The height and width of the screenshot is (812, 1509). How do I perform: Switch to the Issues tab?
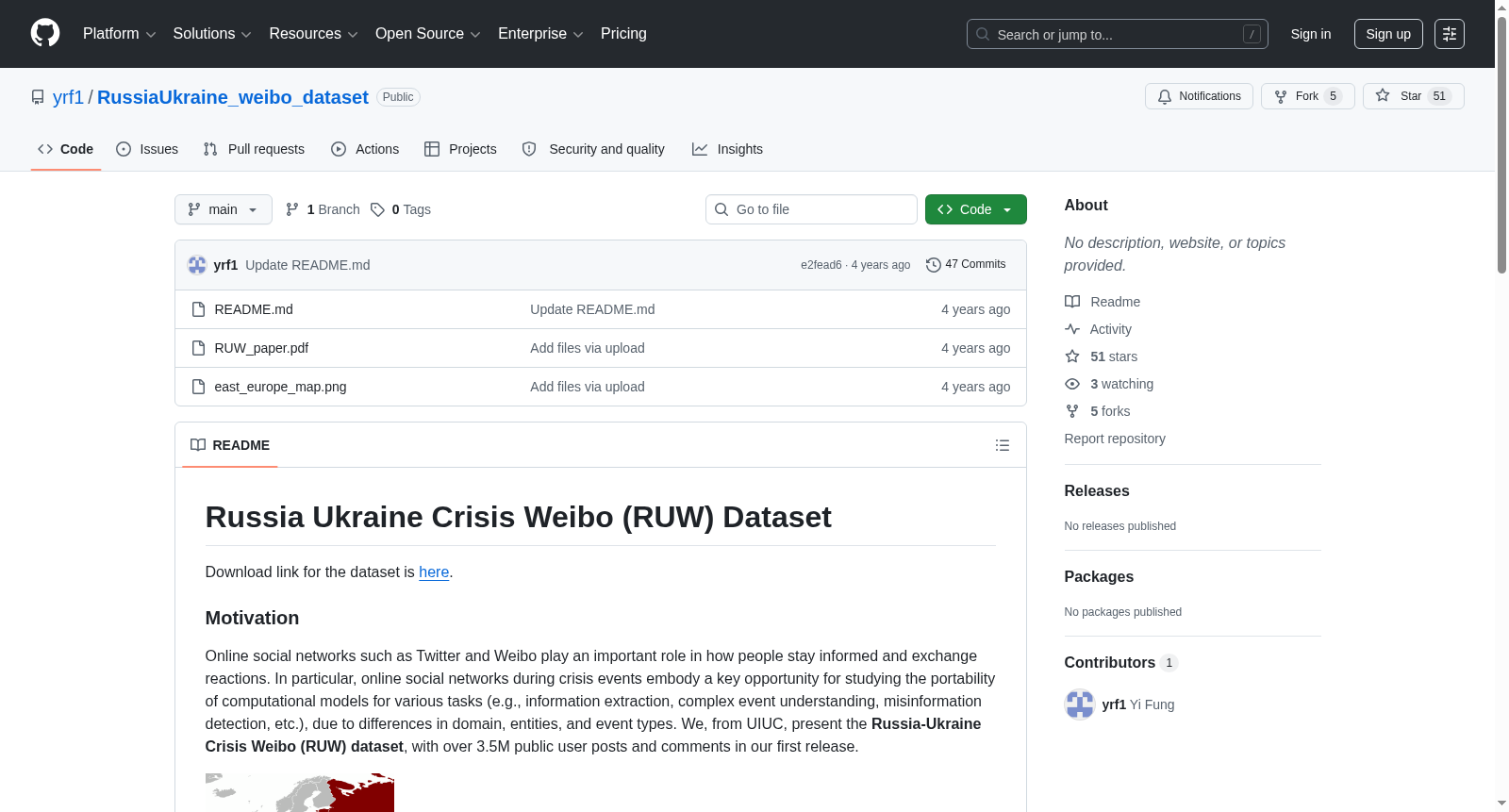tap(147, 149)
